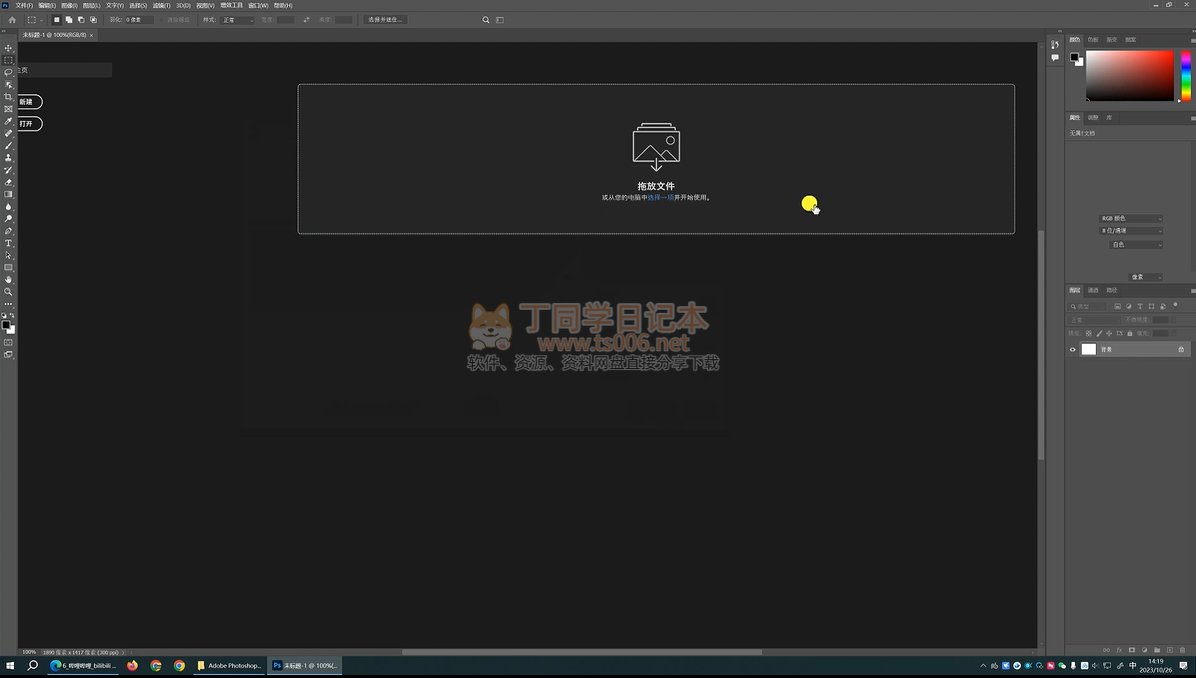The image size is (1196, 678).
Task: Switch to the 通道 channels tab
Action: 1093,290
